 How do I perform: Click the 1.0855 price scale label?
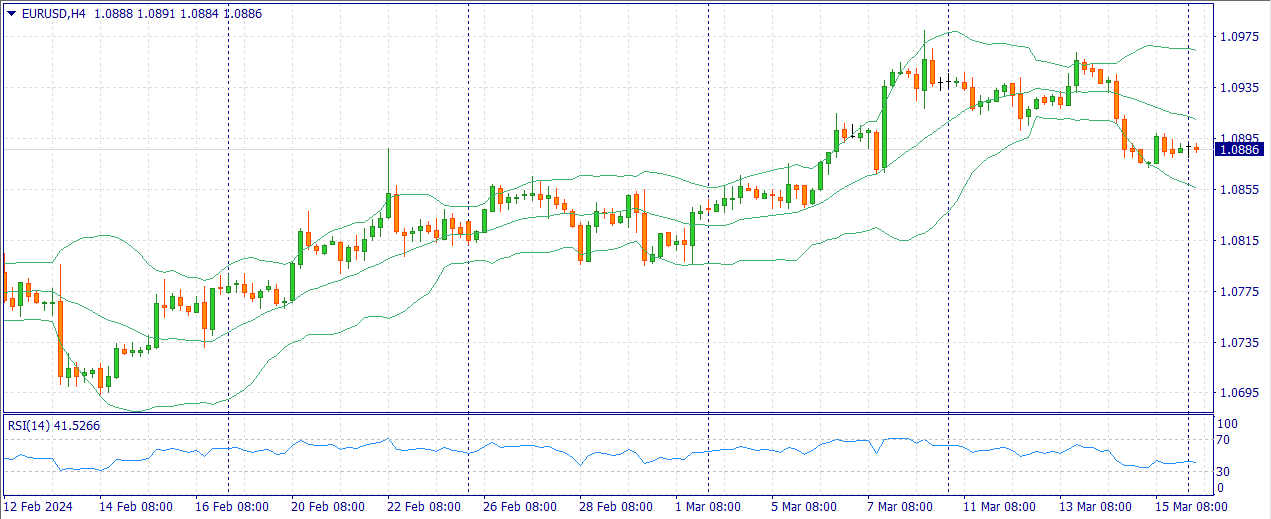pos(1238,189)
